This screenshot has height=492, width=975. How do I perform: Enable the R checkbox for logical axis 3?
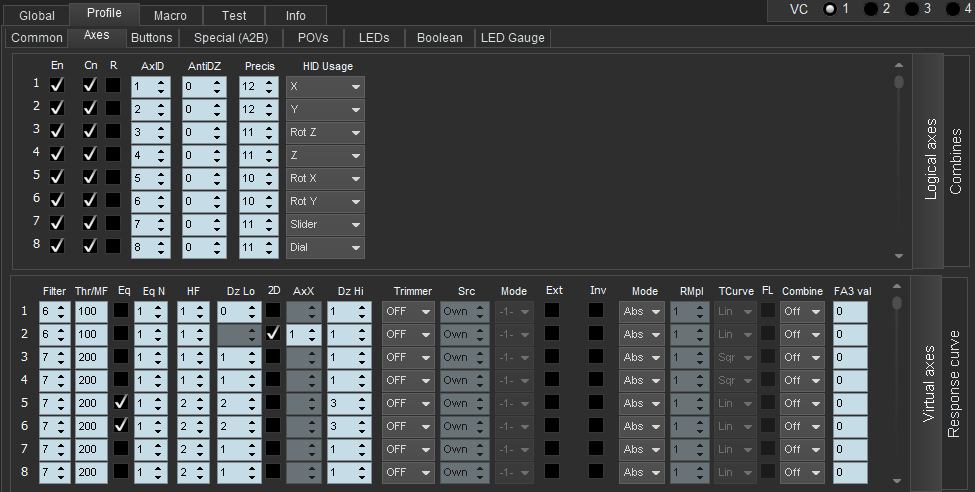click(x=114, y=132)
